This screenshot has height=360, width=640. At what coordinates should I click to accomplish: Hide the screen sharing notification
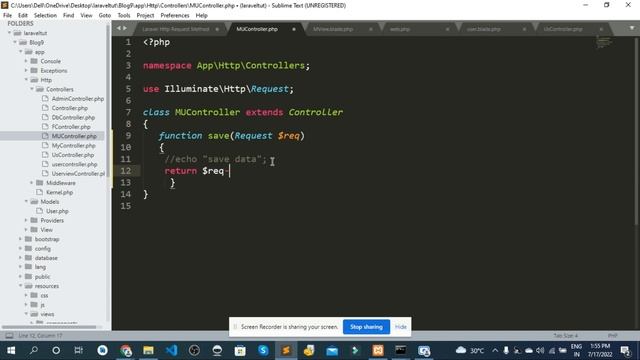click(x=400, y=327)
